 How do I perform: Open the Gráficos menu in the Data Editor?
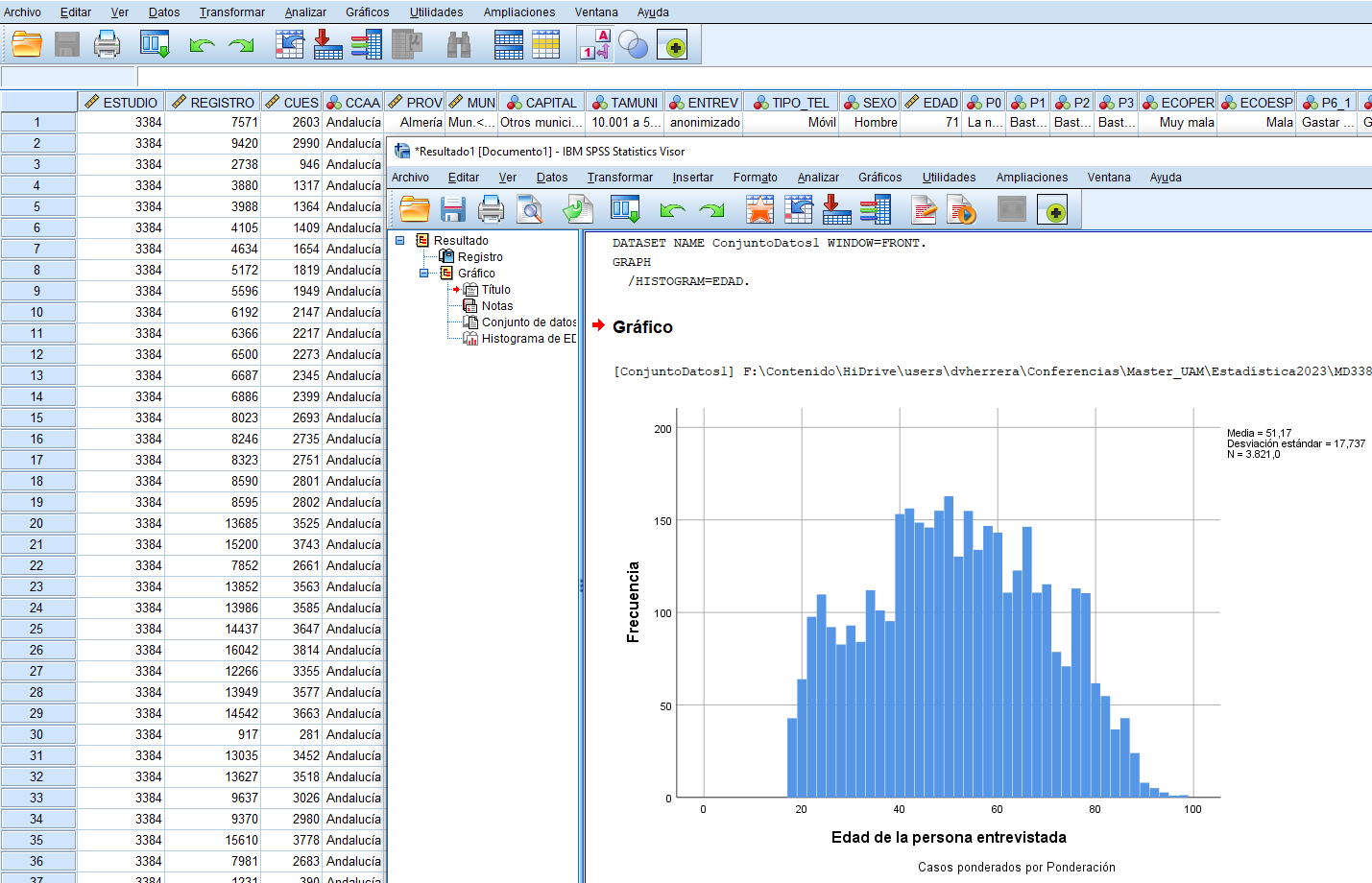[x=368, y=12]
